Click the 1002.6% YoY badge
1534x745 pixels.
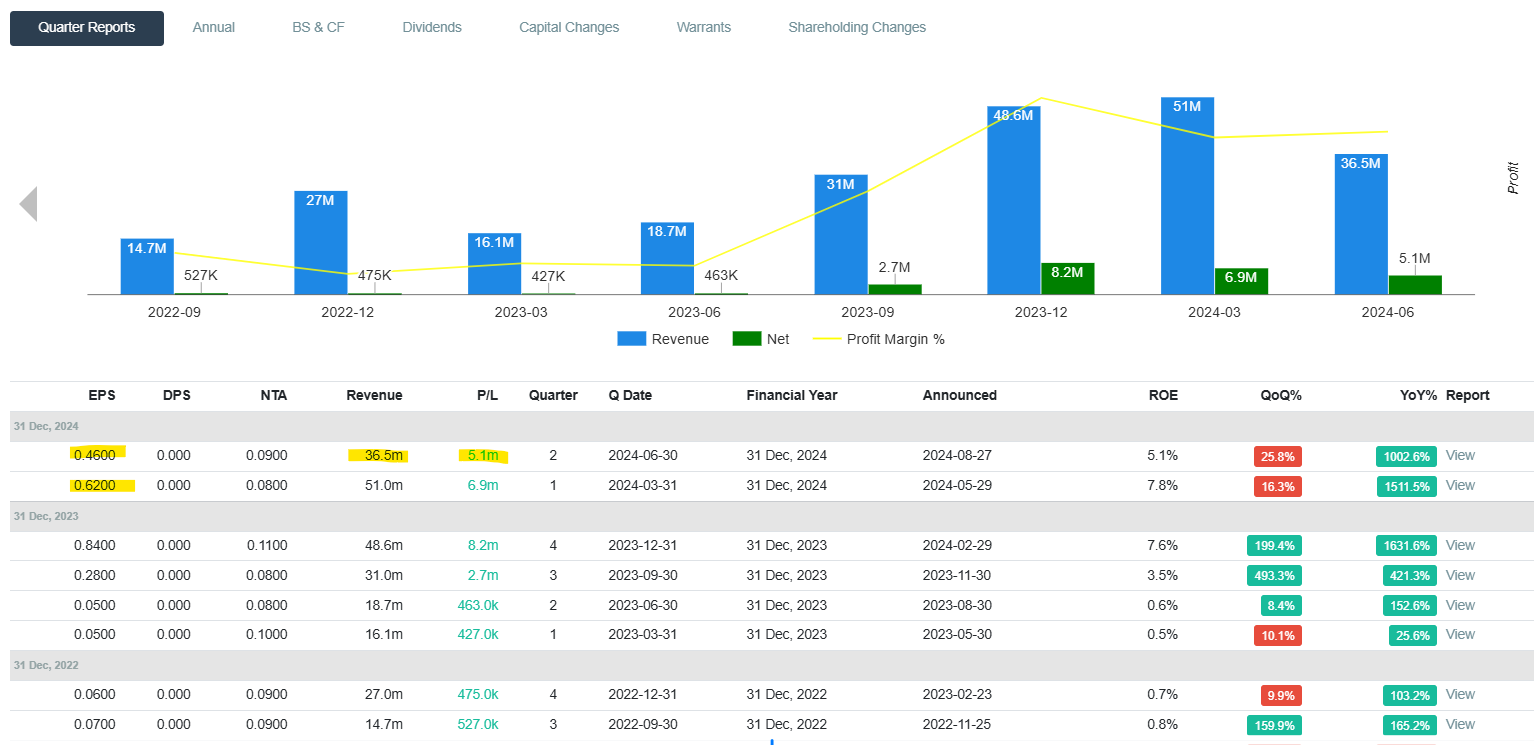pyautogui.click(x=1407, y=456)
